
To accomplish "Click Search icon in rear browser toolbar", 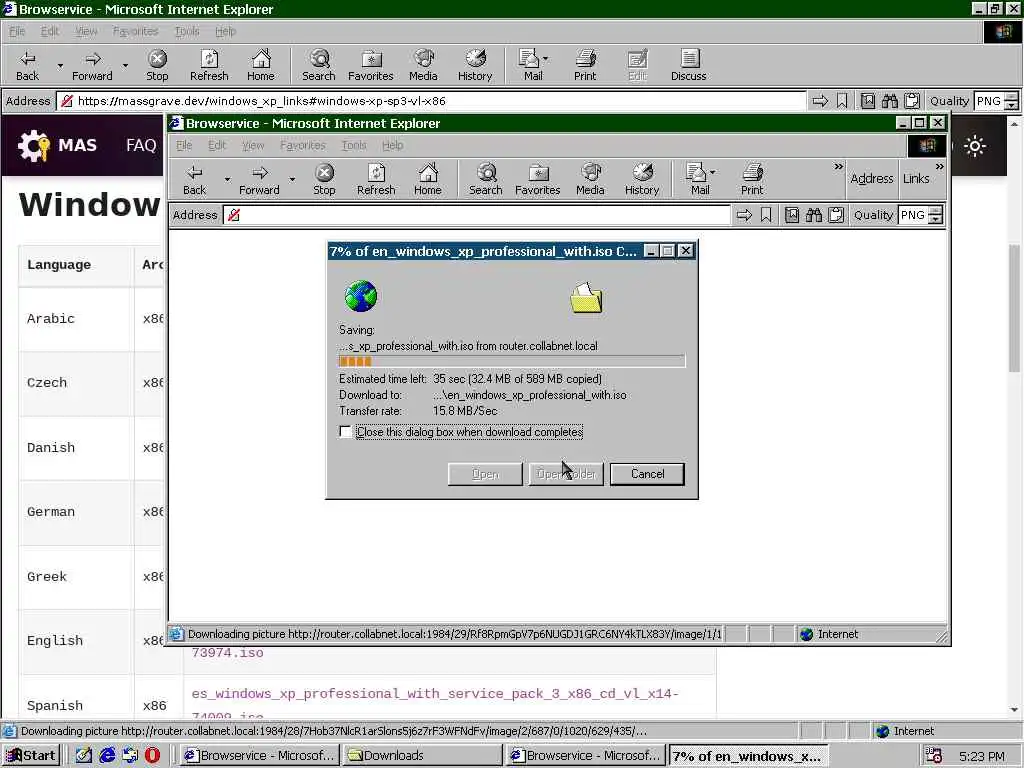I will [319, 65].
